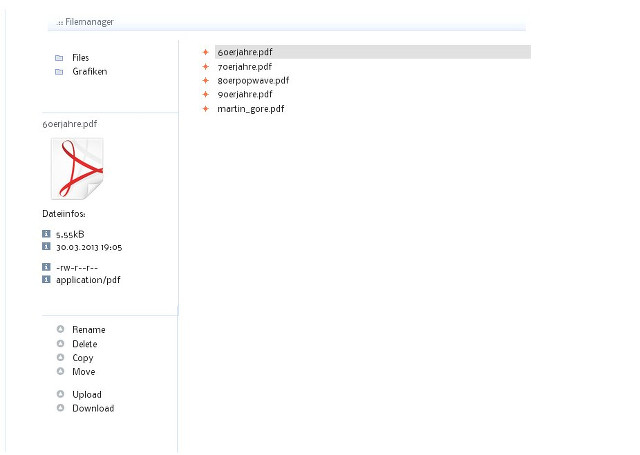Image resolution: width=640 pixels, height=455 pixels.
Task: Click the orange star icon beside 80erpopwave.pdf
Action: (206, 80)
